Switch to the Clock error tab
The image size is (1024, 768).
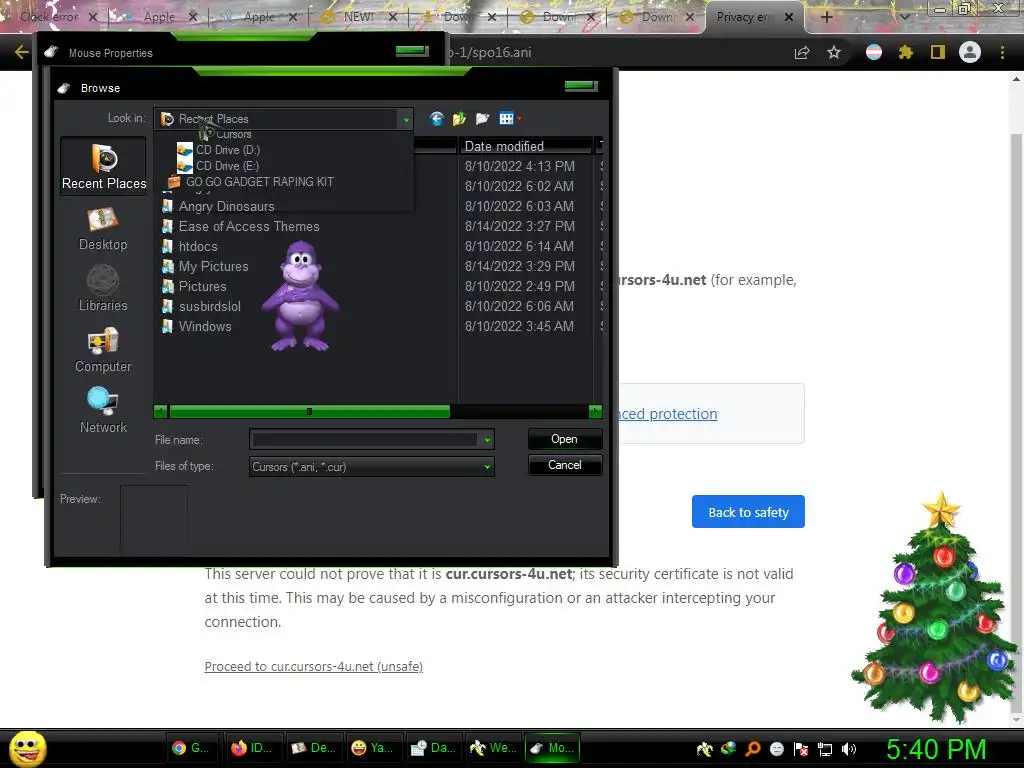pyautogui.click(x=49, y=17)
